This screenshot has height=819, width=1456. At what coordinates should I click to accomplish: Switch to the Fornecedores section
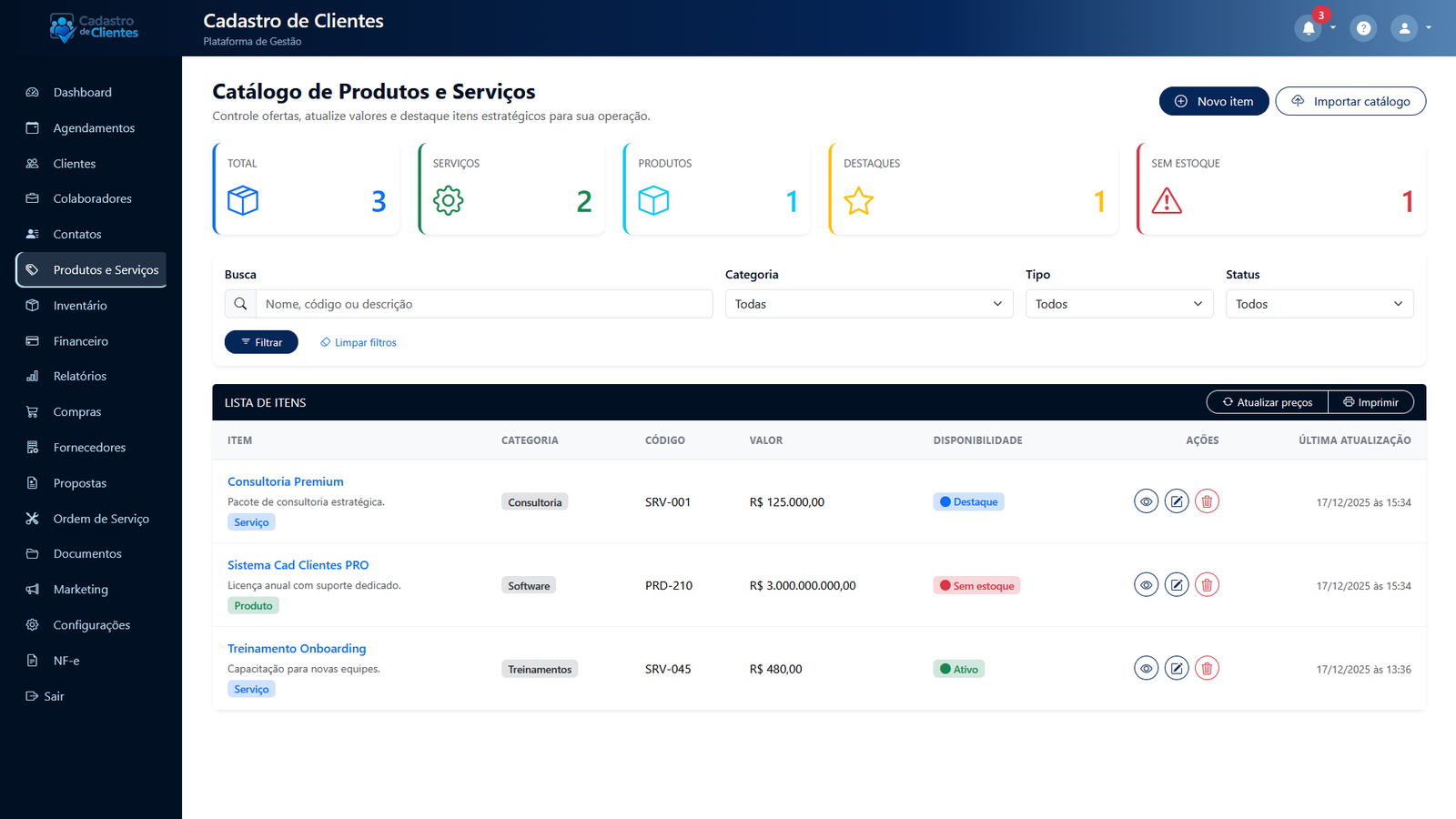[x=89, y=447]
